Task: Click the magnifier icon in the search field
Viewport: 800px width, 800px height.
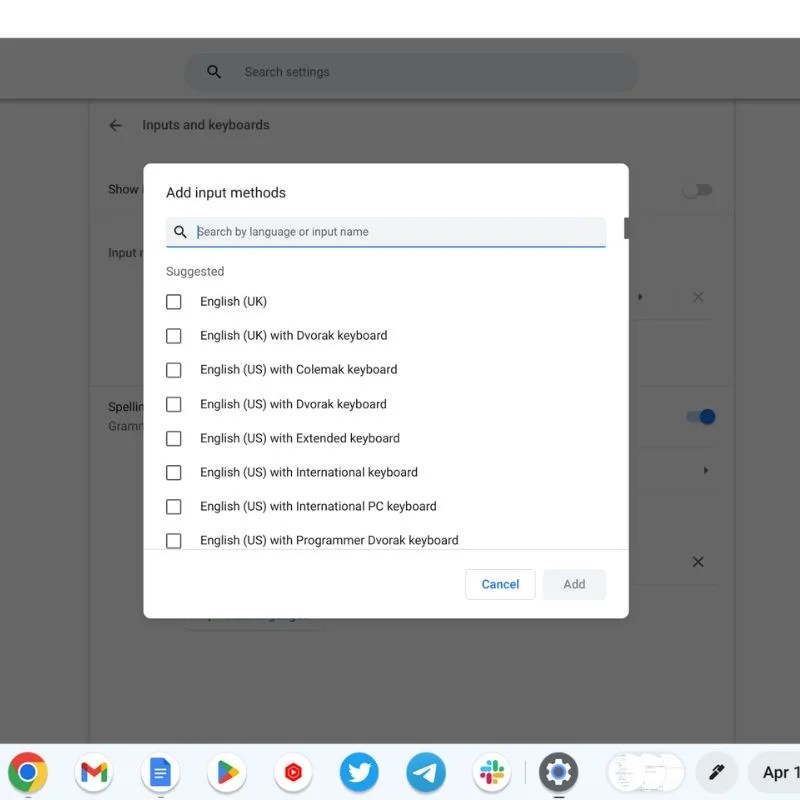Action: tap(180, 231)
